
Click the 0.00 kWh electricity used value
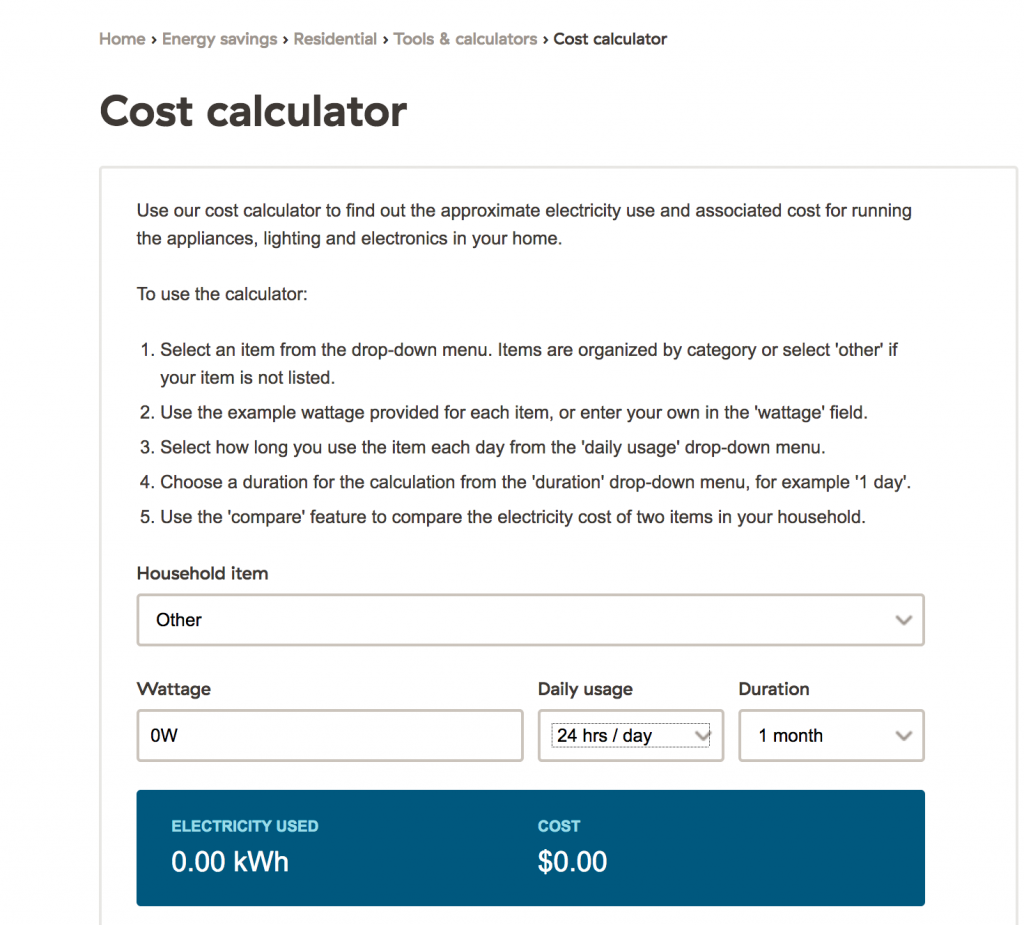coord(230,862)
